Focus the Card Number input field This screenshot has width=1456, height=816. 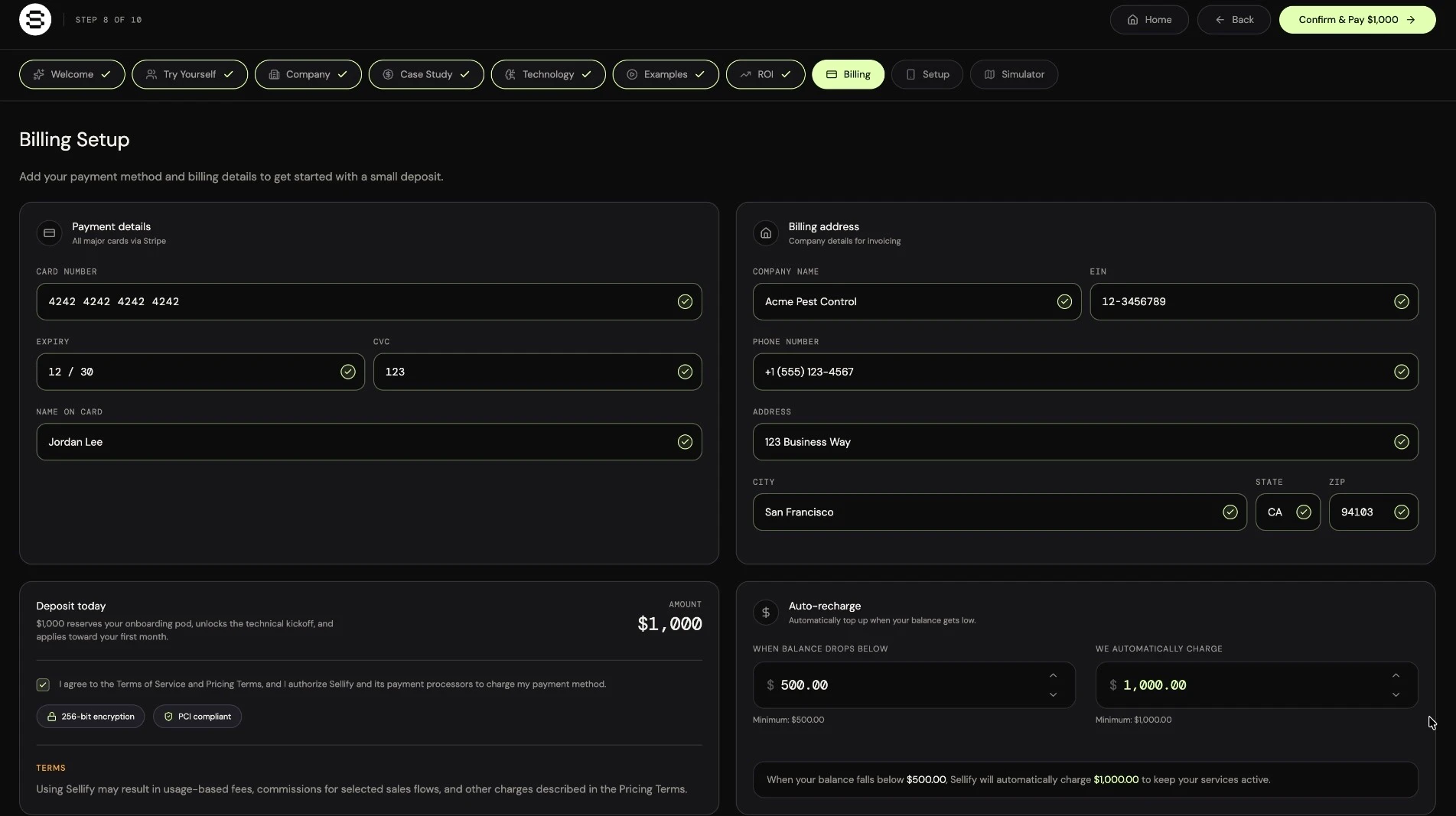pos(369,302)
